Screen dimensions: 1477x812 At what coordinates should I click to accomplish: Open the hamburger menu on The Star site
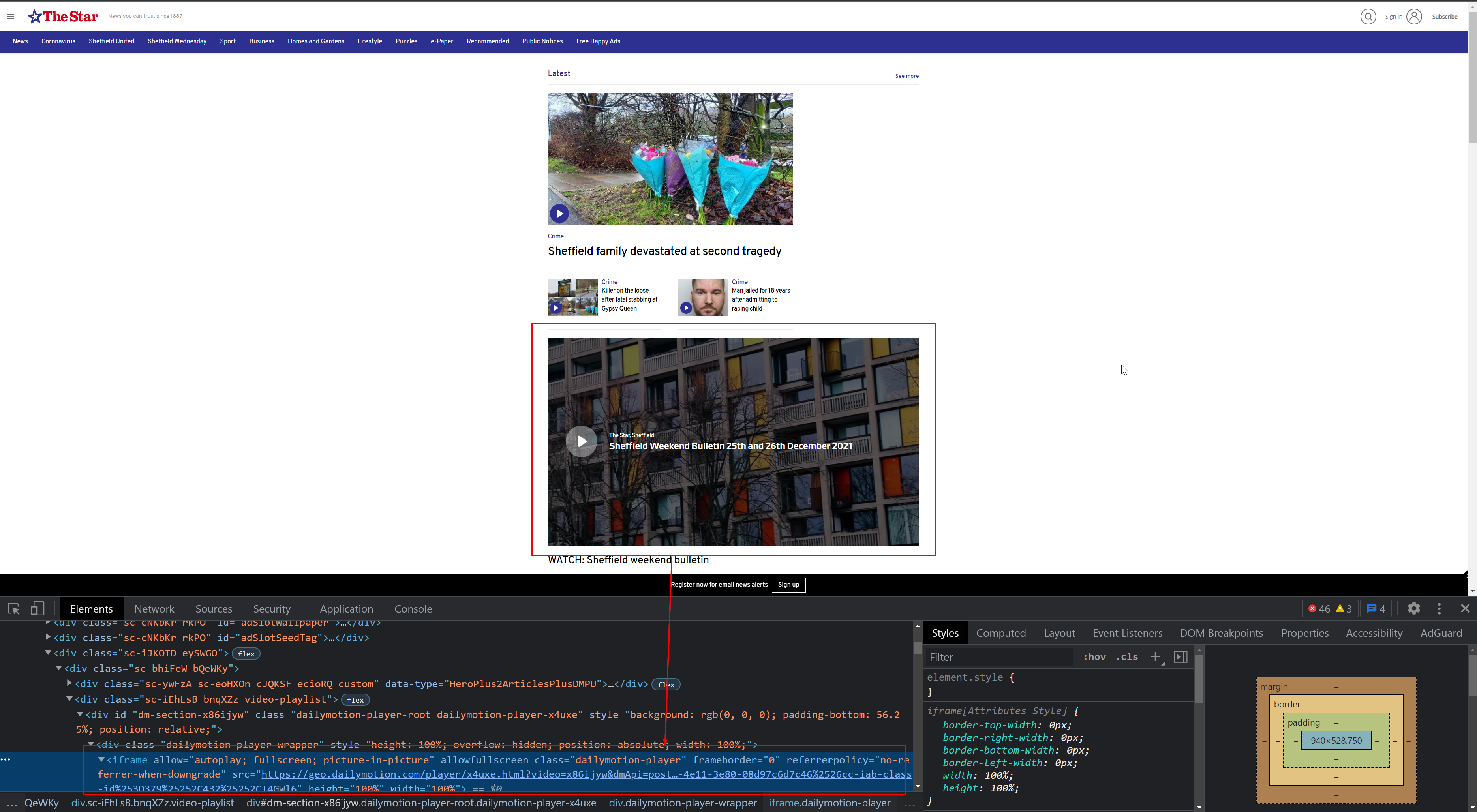point(10,16)
